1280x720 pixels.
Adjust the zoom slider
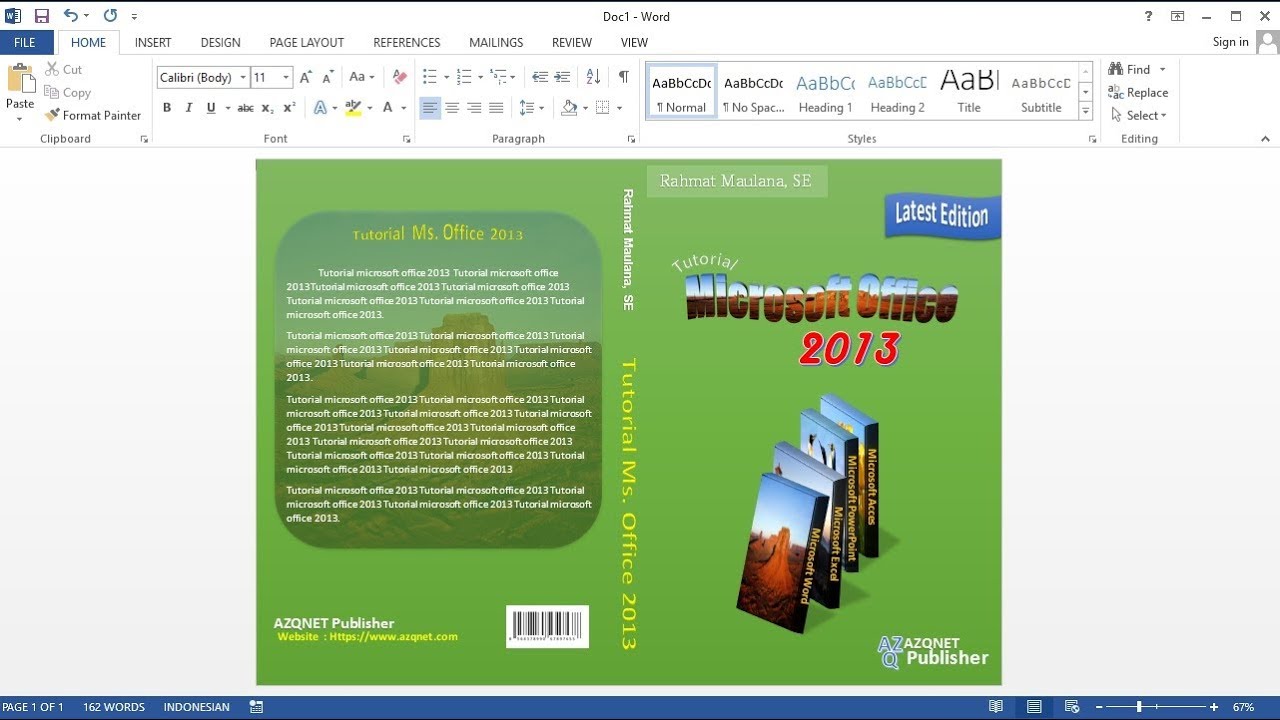click(1139, 707)
